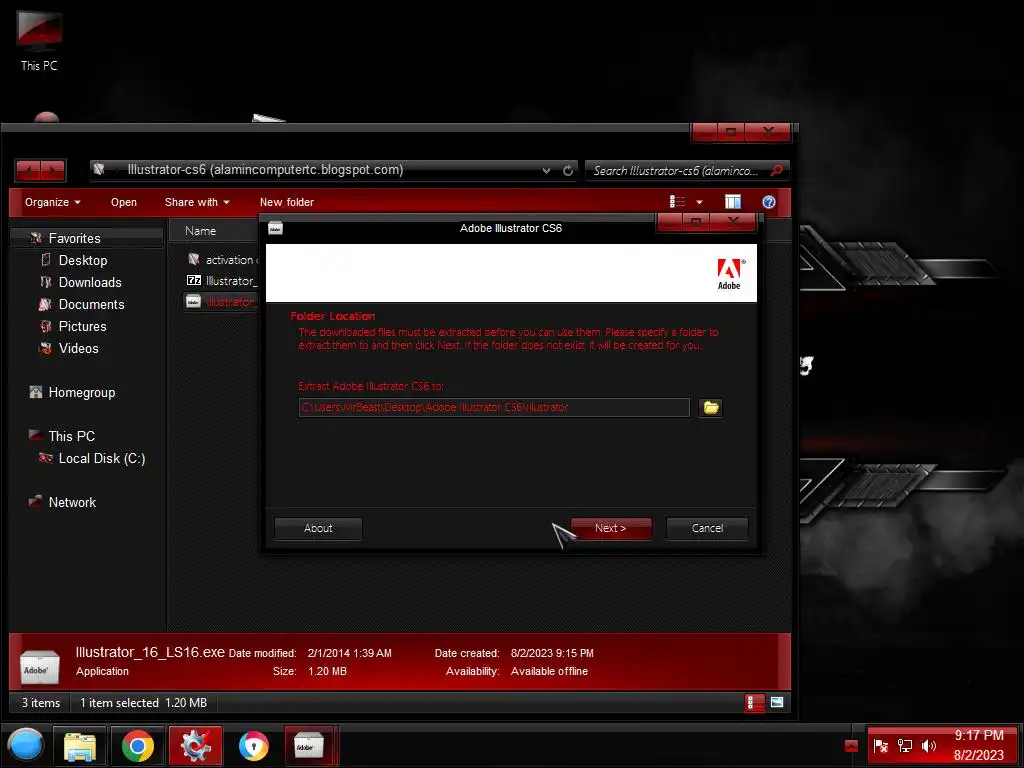
Task: Select Network in the navigation pane
Action: point(72,502)
